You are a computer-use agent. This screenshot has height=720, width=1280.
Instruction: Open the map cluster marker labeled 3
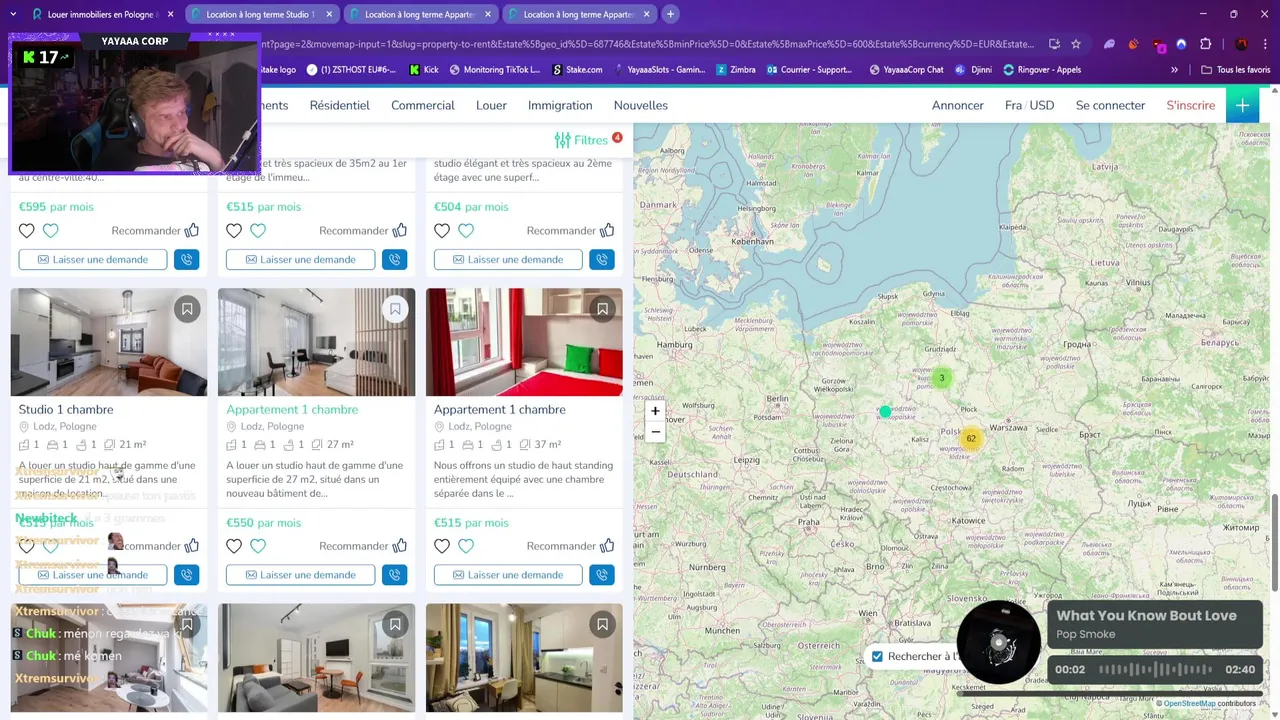[x=941, y=378]
